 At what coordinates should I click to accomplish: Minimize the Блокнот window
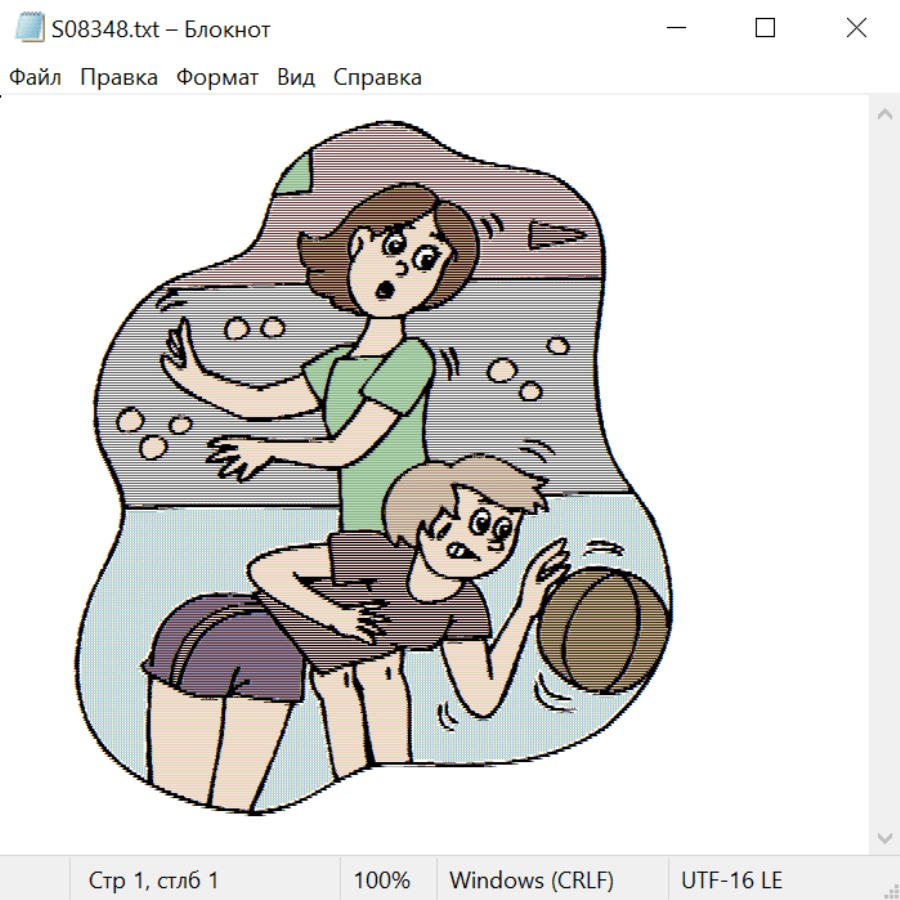click(675, 29)
